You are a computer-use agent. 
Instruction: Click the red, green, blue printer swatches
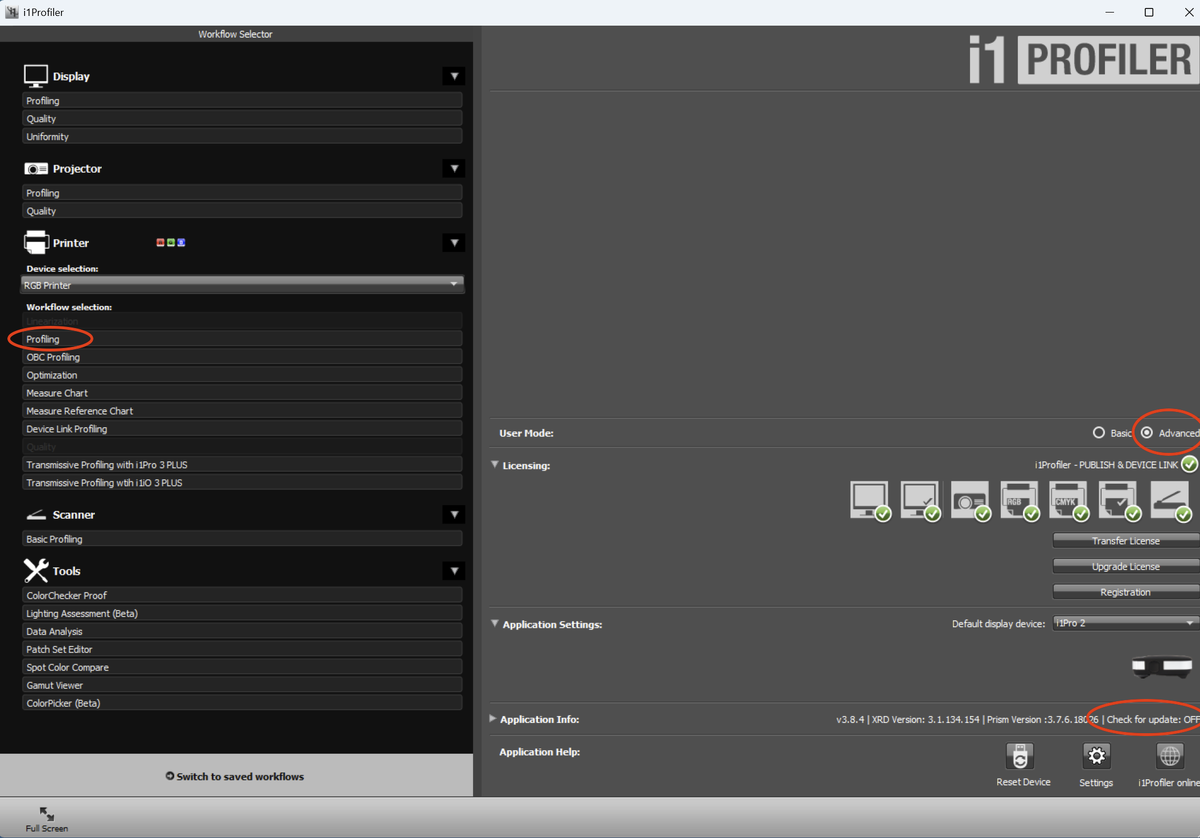(x=171, y=243)
